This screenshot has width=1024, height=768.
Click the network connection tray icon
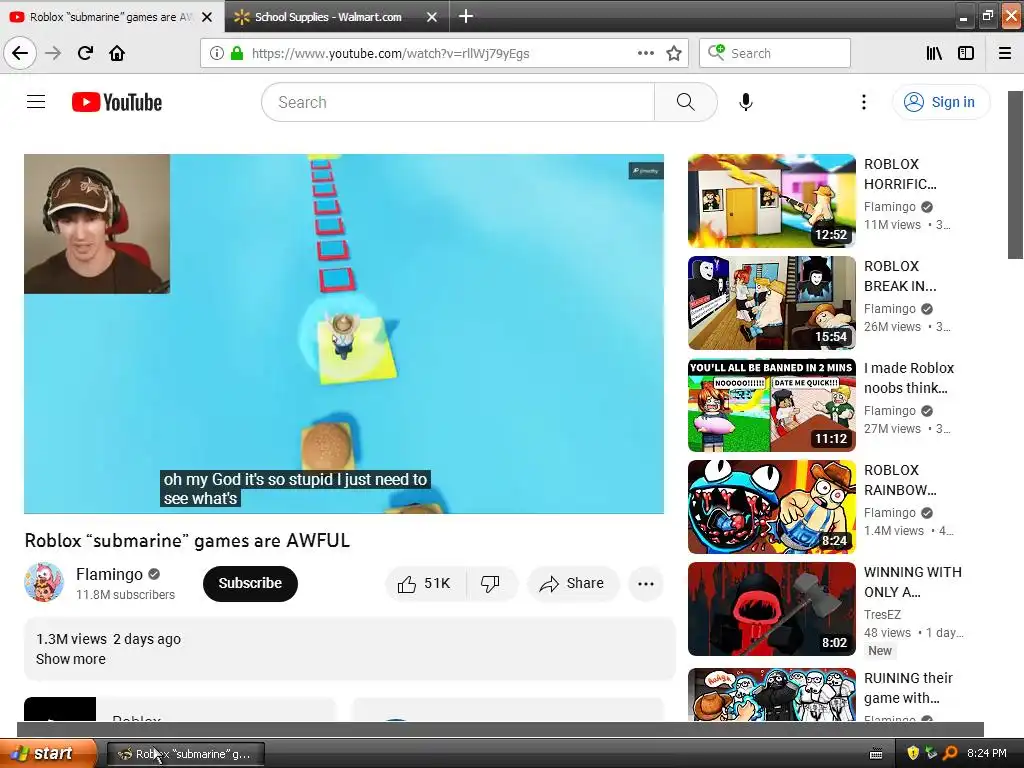tap(931, 754)
